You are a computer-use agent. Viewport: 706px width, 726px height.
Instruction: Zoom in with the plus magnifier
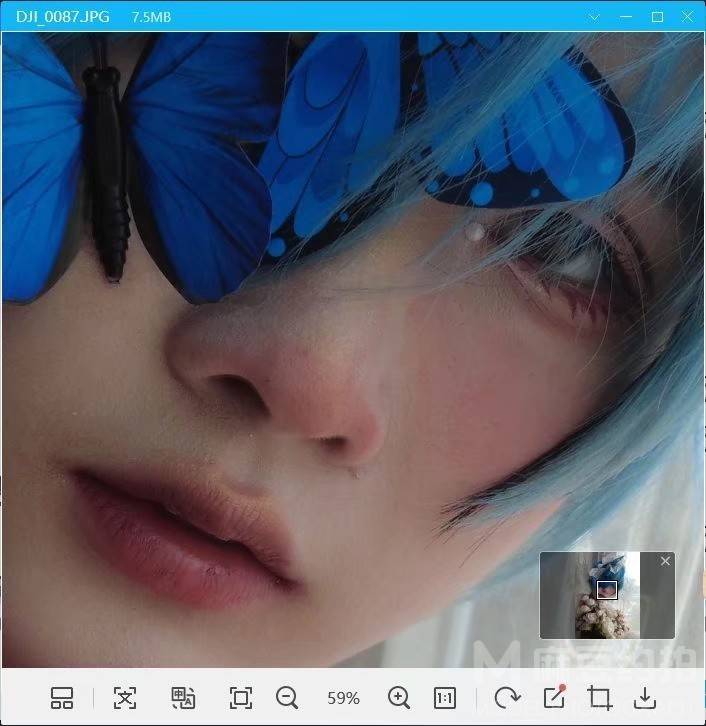point(399,698)
